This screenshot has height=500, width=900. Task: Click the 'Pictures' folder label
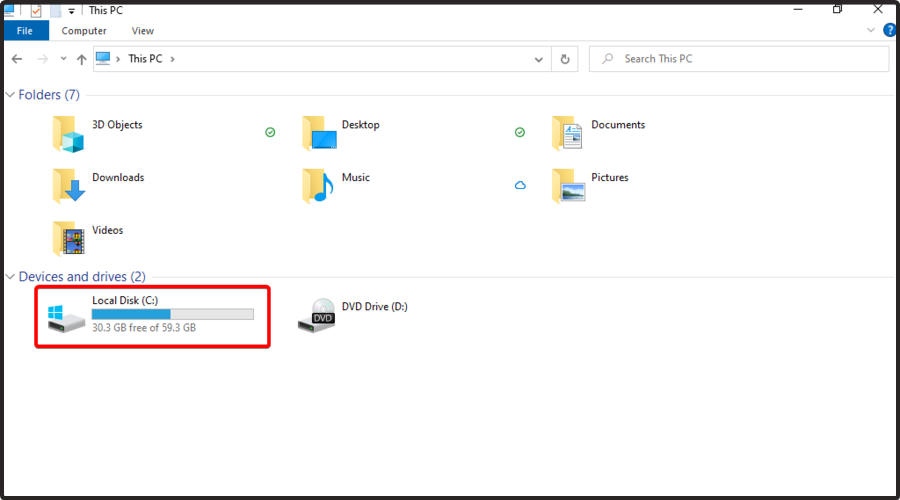(x=610, y=177)
